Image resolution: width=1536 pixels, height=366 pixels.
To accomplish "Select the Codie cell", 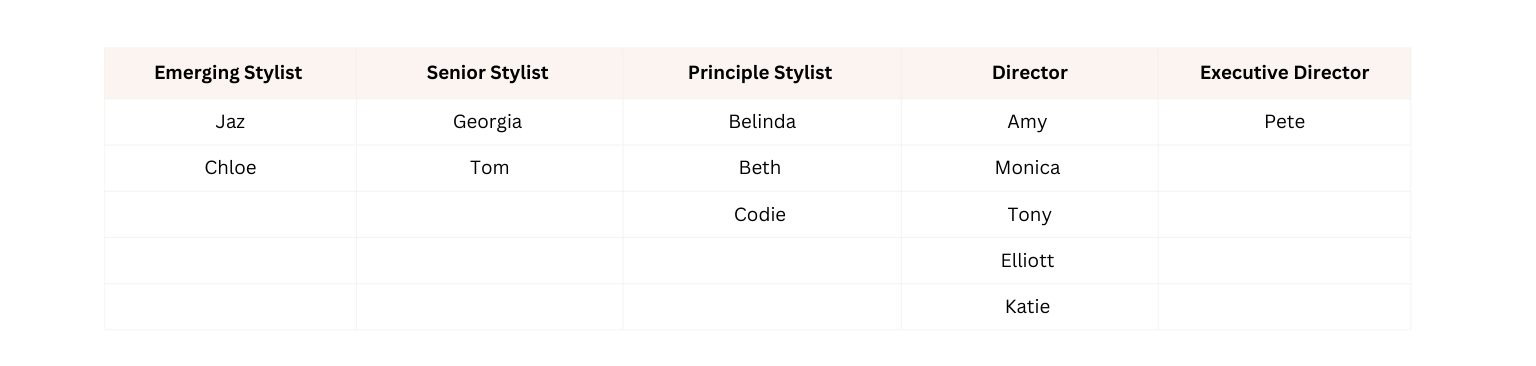I will (x=761, y=214).
